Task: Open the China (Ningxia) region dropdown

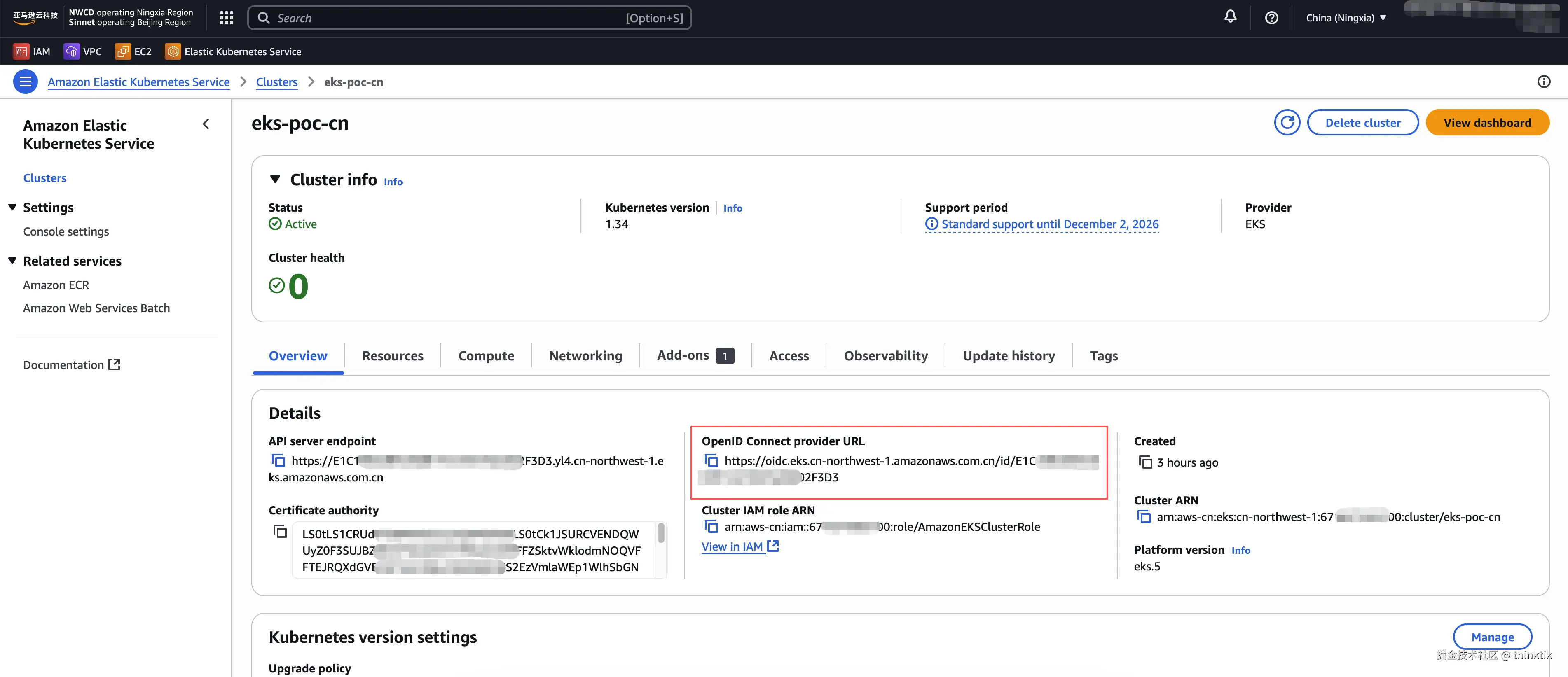Action: coord(1346,18)
